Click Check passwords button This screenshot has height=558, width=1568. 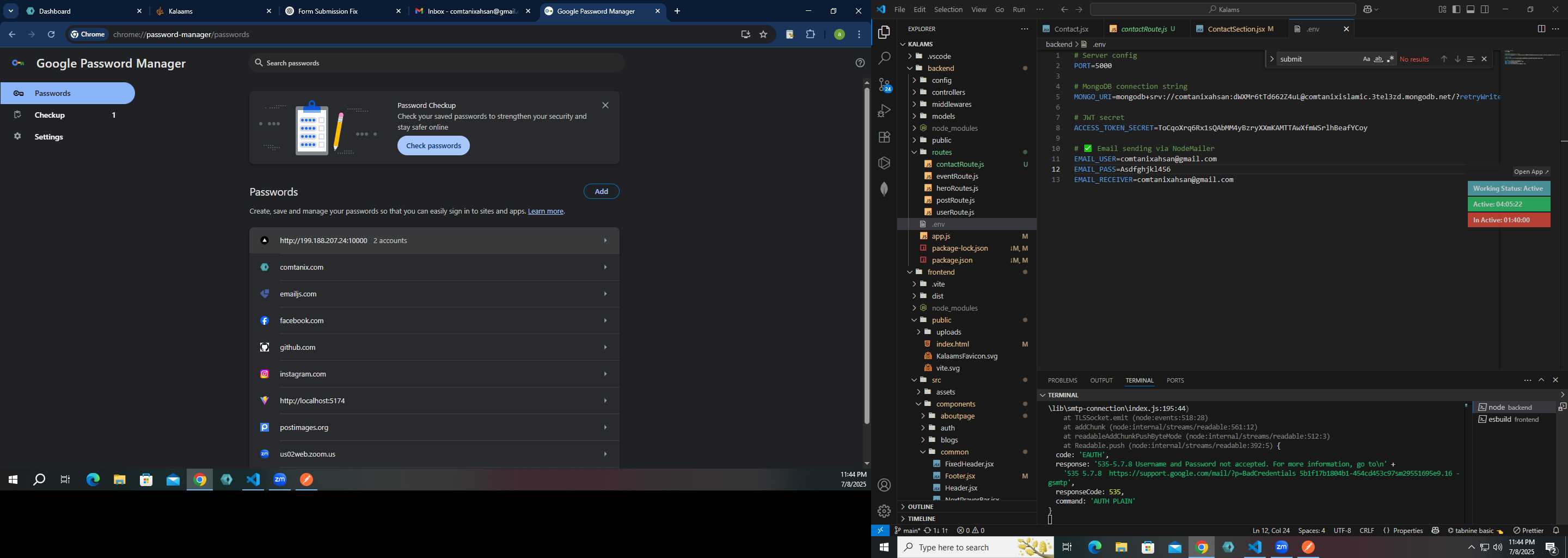coord(433,145)
